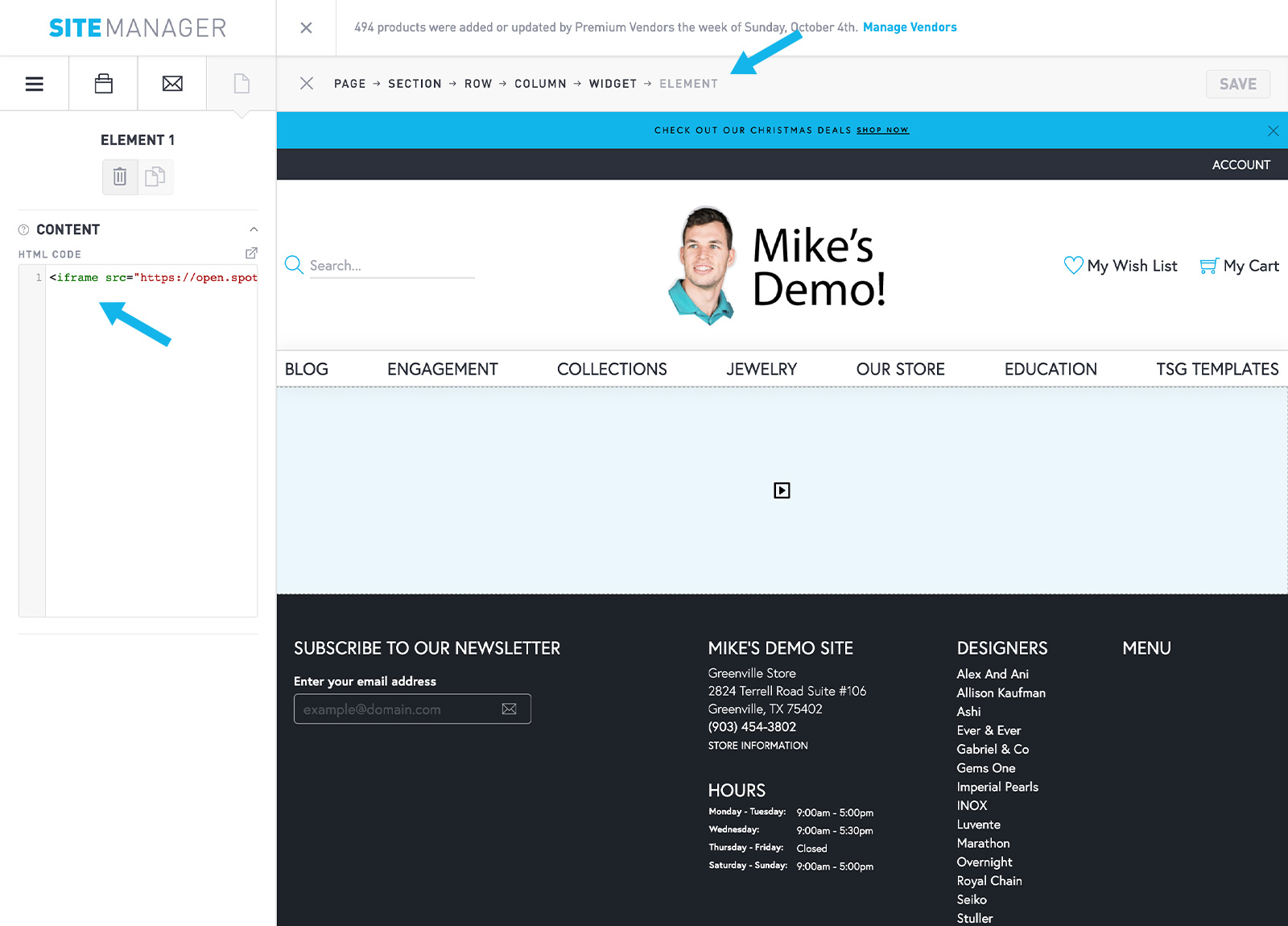Image resolution: width=1288 pixels, height=926 pixels.
Task: Open HTML code in expanded editor
Action: (251, 253)
